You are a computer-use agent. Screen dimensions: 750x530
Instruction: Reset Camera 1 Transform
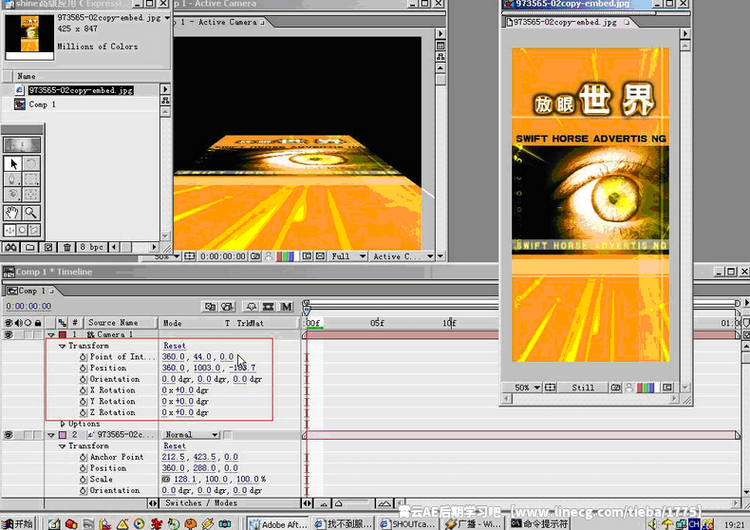click(x=175, y=346)
